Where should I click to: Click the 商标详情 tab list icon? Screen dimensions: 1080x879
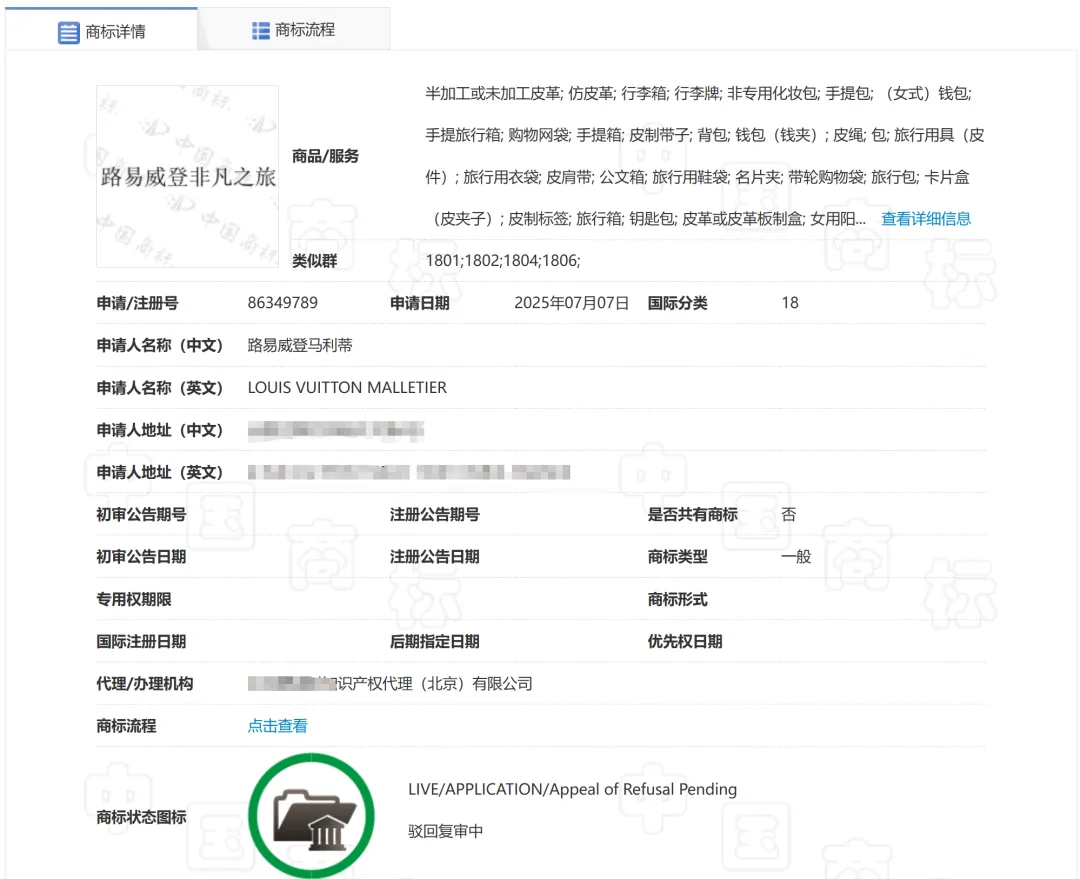[68, 32]
